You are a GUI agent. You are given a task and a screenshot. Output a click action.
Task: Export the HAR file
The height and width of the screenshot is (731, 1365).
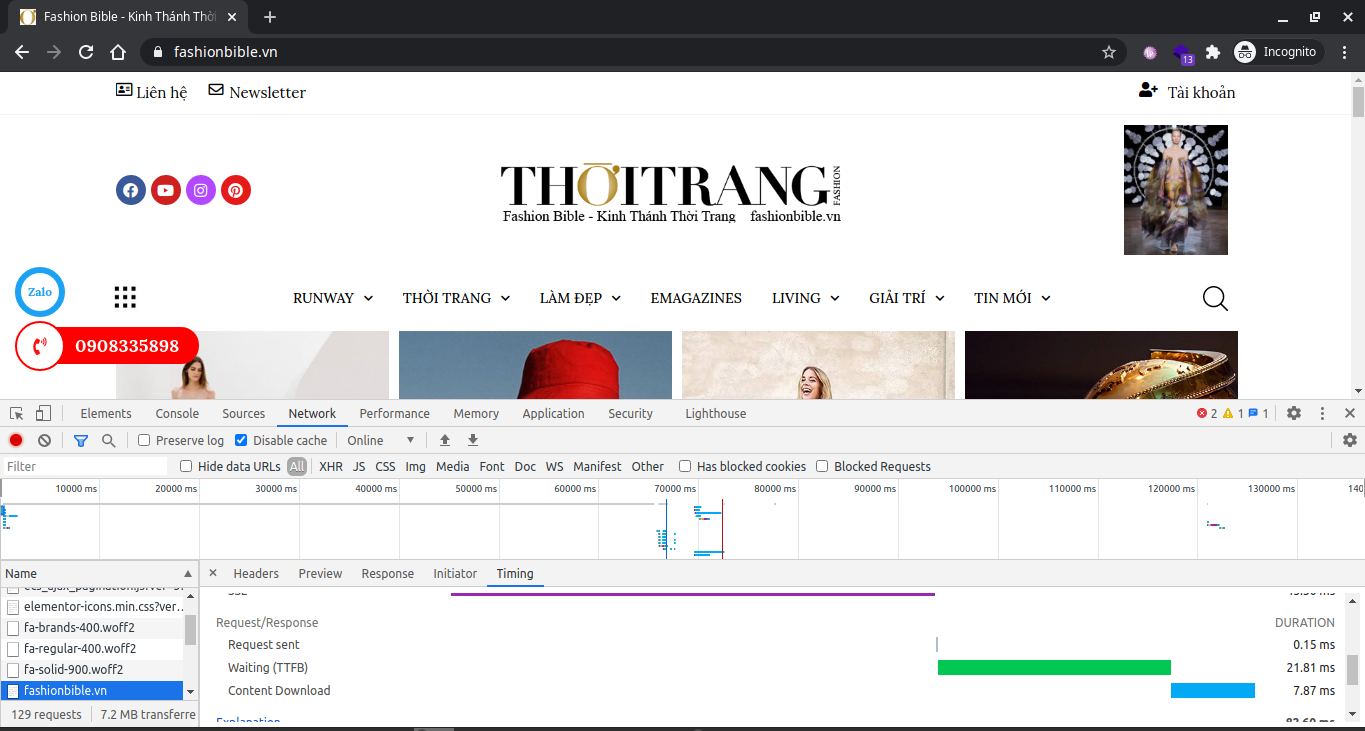pyautogui.click(x=473, y=440)
